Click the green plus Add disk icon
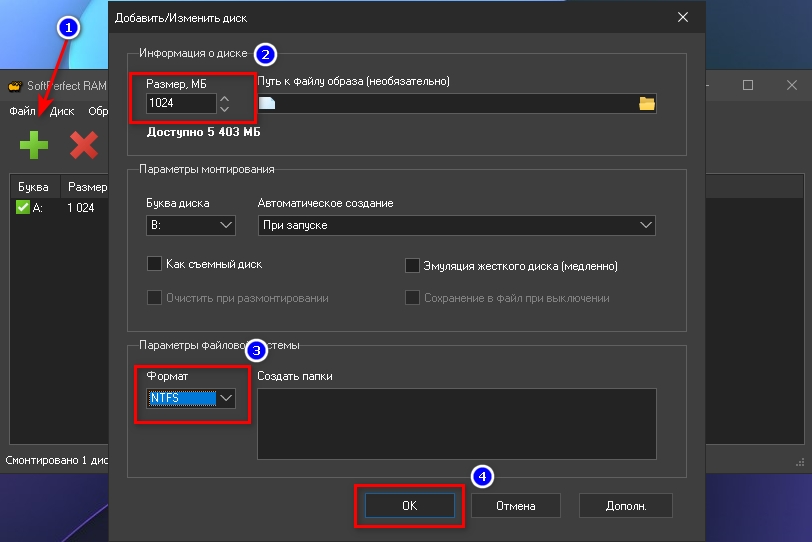The image size is (812, 542). coord(33,145)
